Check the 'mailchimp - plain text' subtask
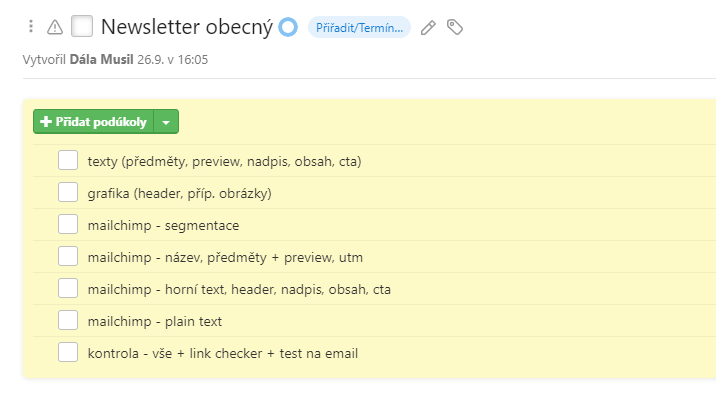 click(x=68, y=321)
